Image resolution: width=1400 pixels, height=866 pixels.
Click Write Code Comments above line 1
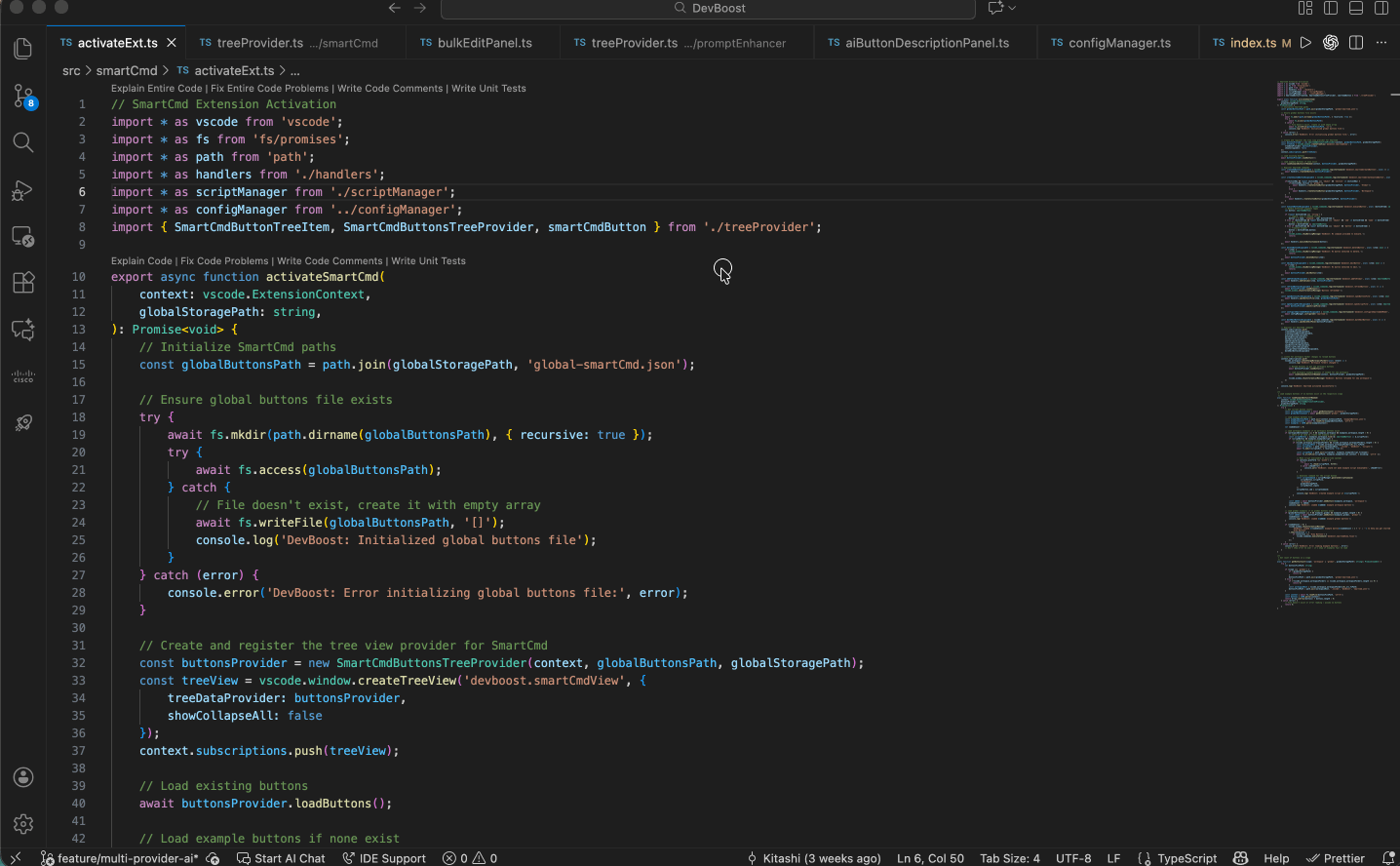pyautogui.click(x=390, y=89)
